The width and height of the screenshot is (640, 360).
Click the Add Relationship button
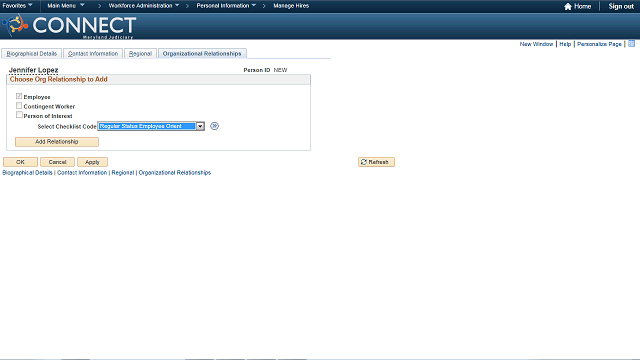point(57,142)
